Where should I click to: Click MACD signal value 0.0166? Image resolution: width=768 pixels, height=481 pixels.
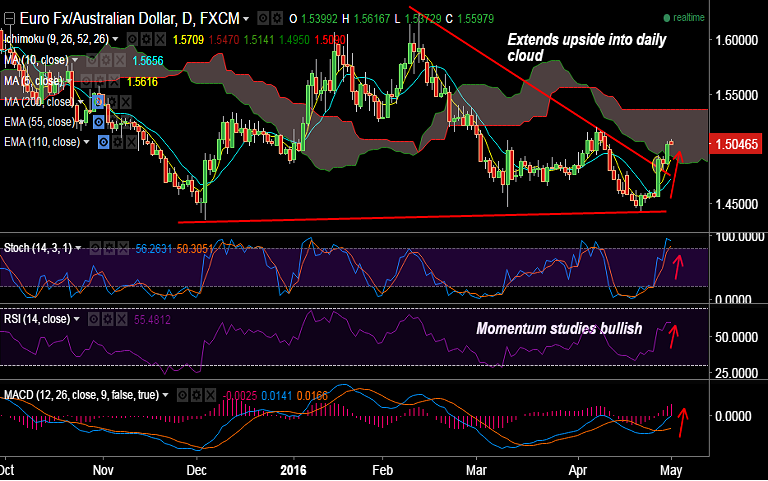coord(312,396)
